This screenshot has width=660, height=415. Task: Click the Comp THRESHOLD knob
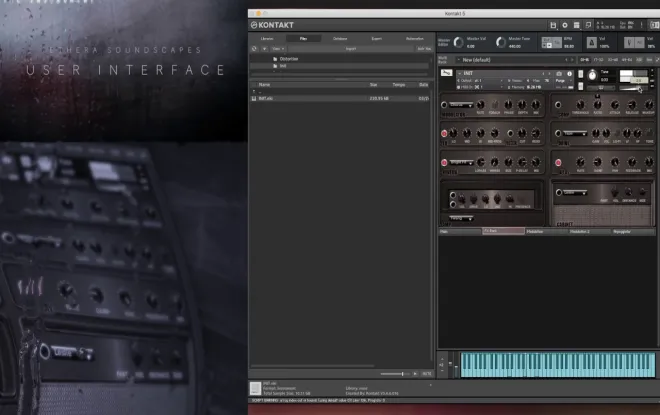pyautogui.click(x=580, y=104)
